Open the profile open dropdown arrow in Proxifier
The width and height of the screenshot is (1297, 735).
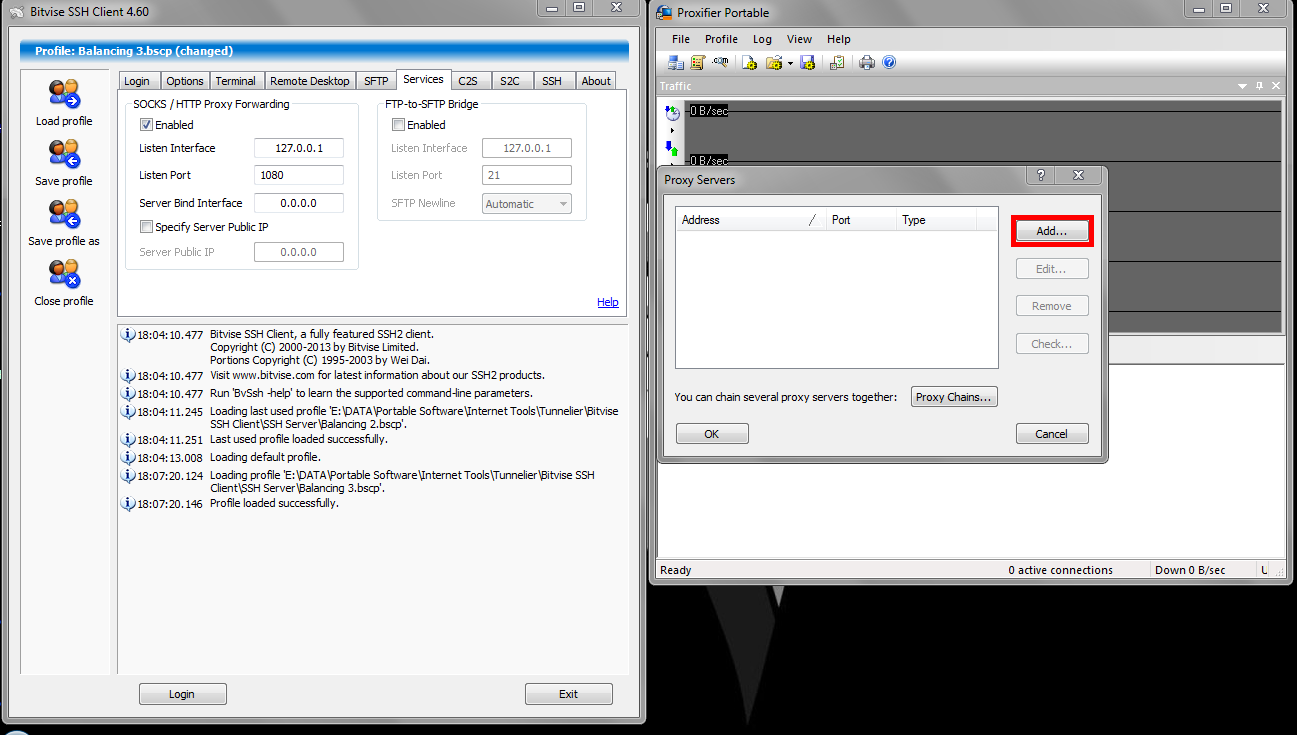click(790, 62)
